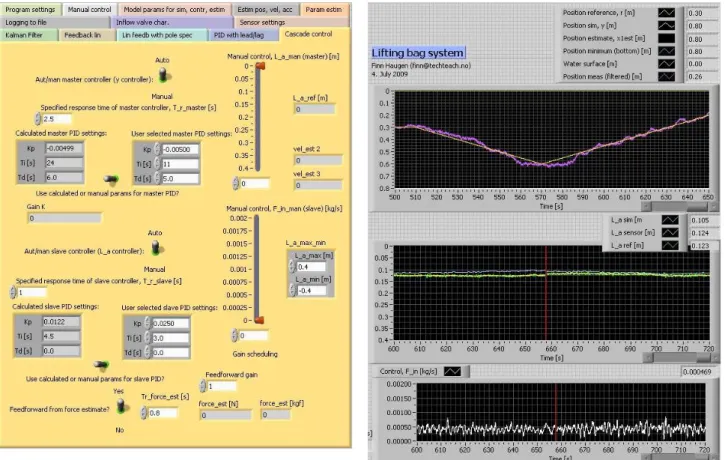The height and width of the screenshot is (460, 725).
Task: Click user slave Ti stepper arrows
Action: tap(147, 338)
